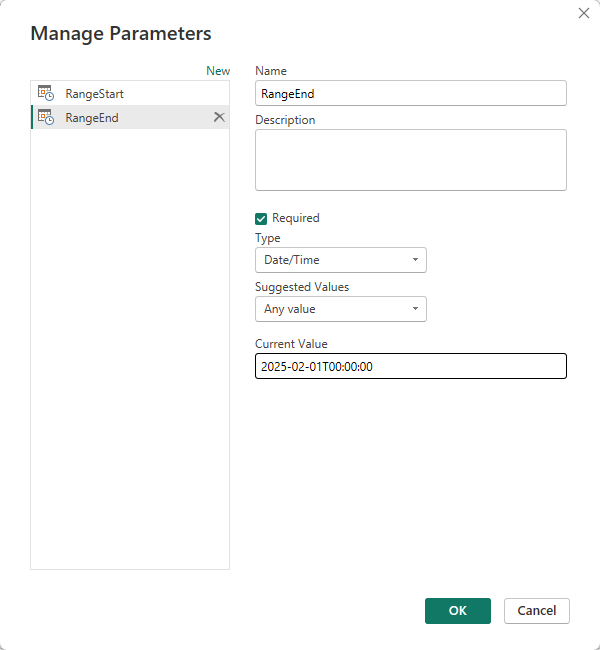The image size is (600, 650).
Task: Click the Required checkbox label text
Action: pyautogui.click(x=296, y=218)
